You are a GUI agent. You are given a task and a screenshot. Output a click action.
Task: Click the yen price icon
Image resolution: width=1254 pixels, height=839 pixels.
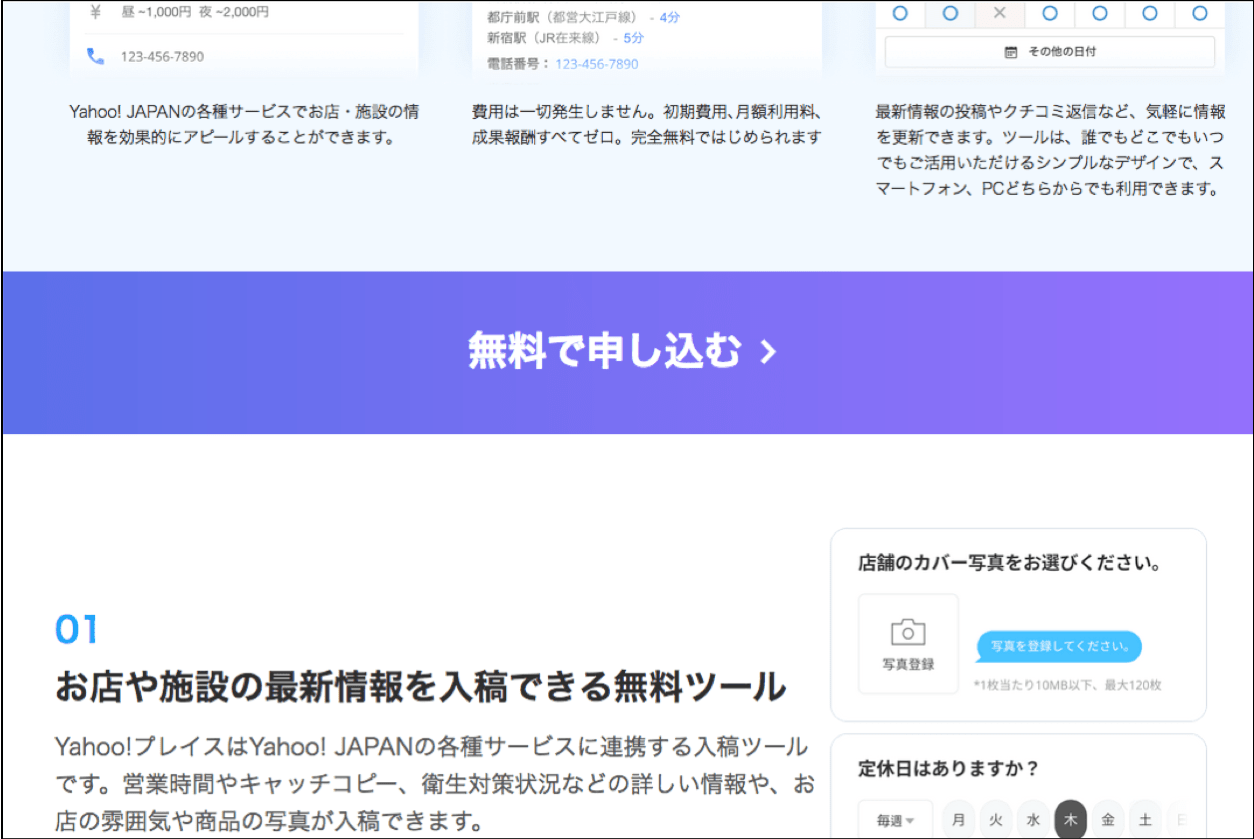point(95,12)
